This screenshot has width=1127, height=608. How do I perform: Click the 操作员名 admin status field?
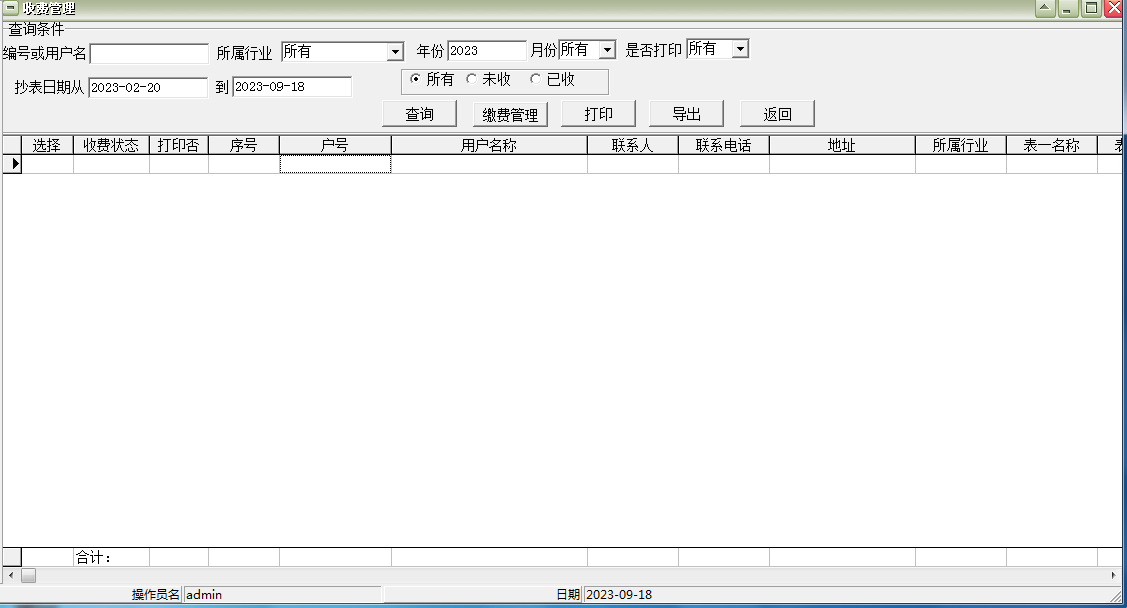pyautogui.click(x=282, y=594)
